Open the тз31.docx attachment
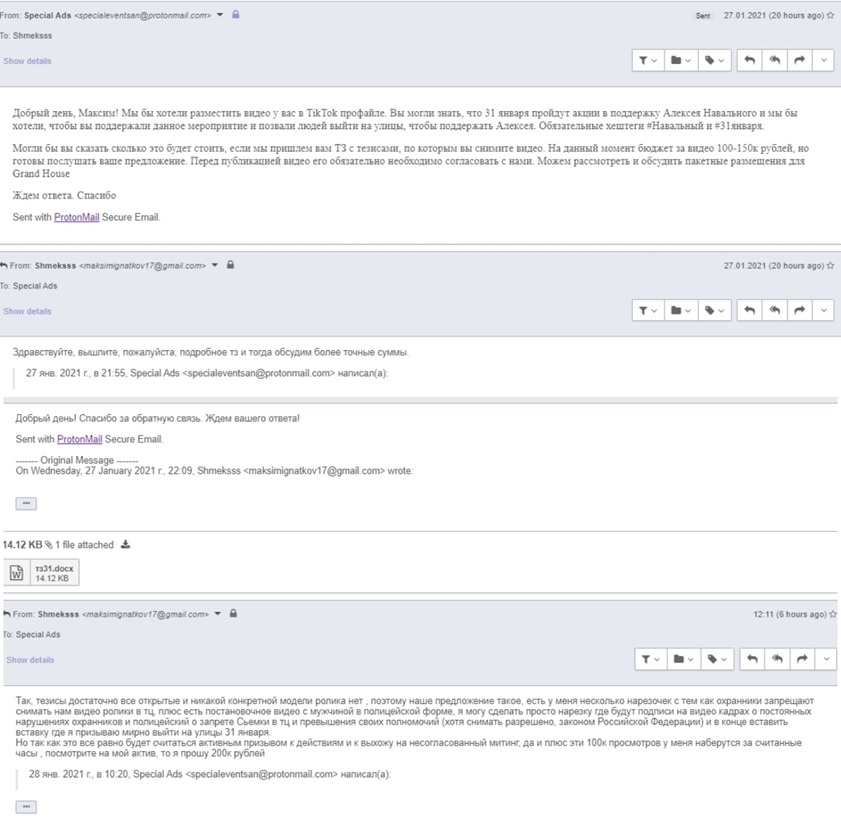Screen dimensions: 841x820 click(x=42, y=573)
